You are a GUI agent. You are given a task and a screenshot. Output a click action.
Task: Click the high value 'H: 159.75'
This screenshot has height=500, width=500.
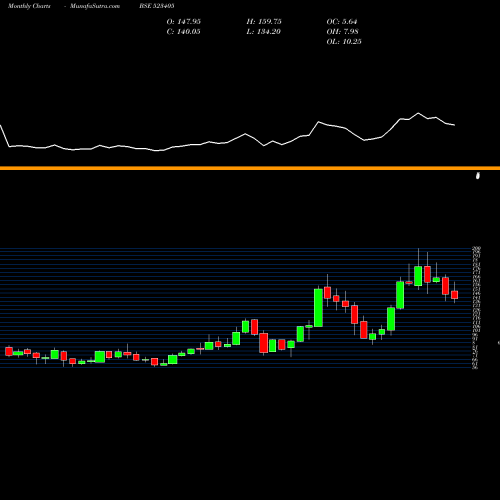coord(264,22)
